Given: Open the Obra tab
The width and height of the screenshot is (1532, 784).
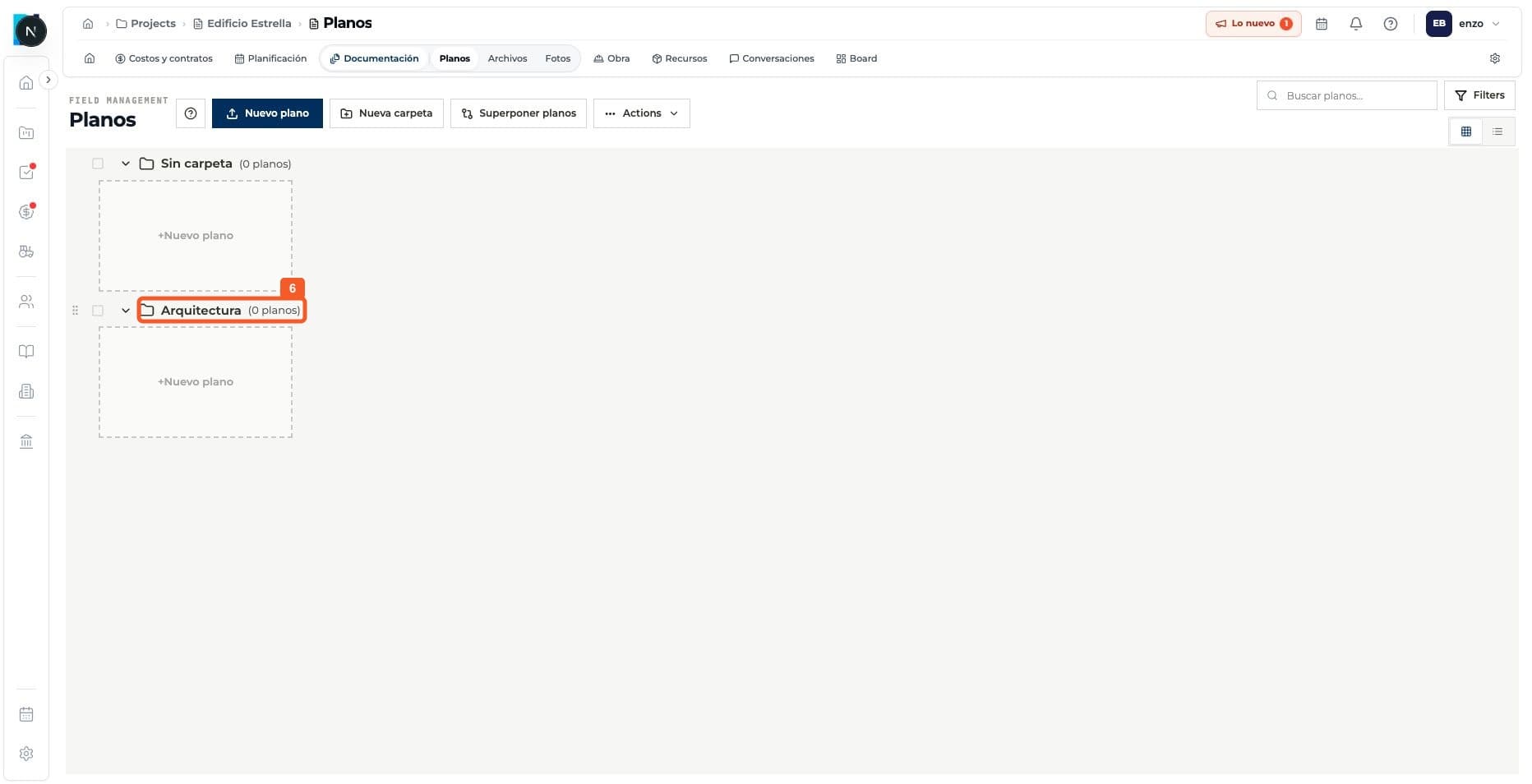Looking at the screenshot, I should tap(611, 58).
